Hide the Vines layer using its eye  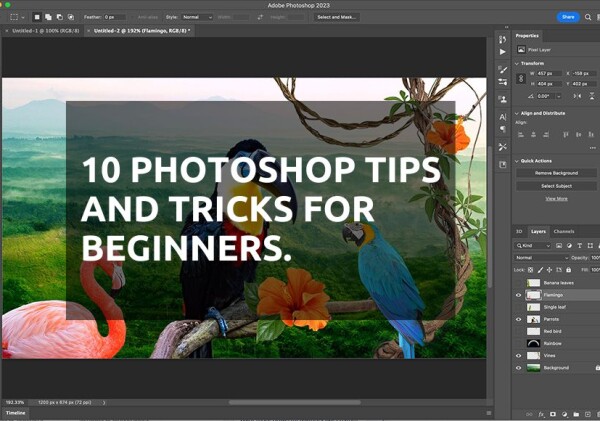point(518,356)
